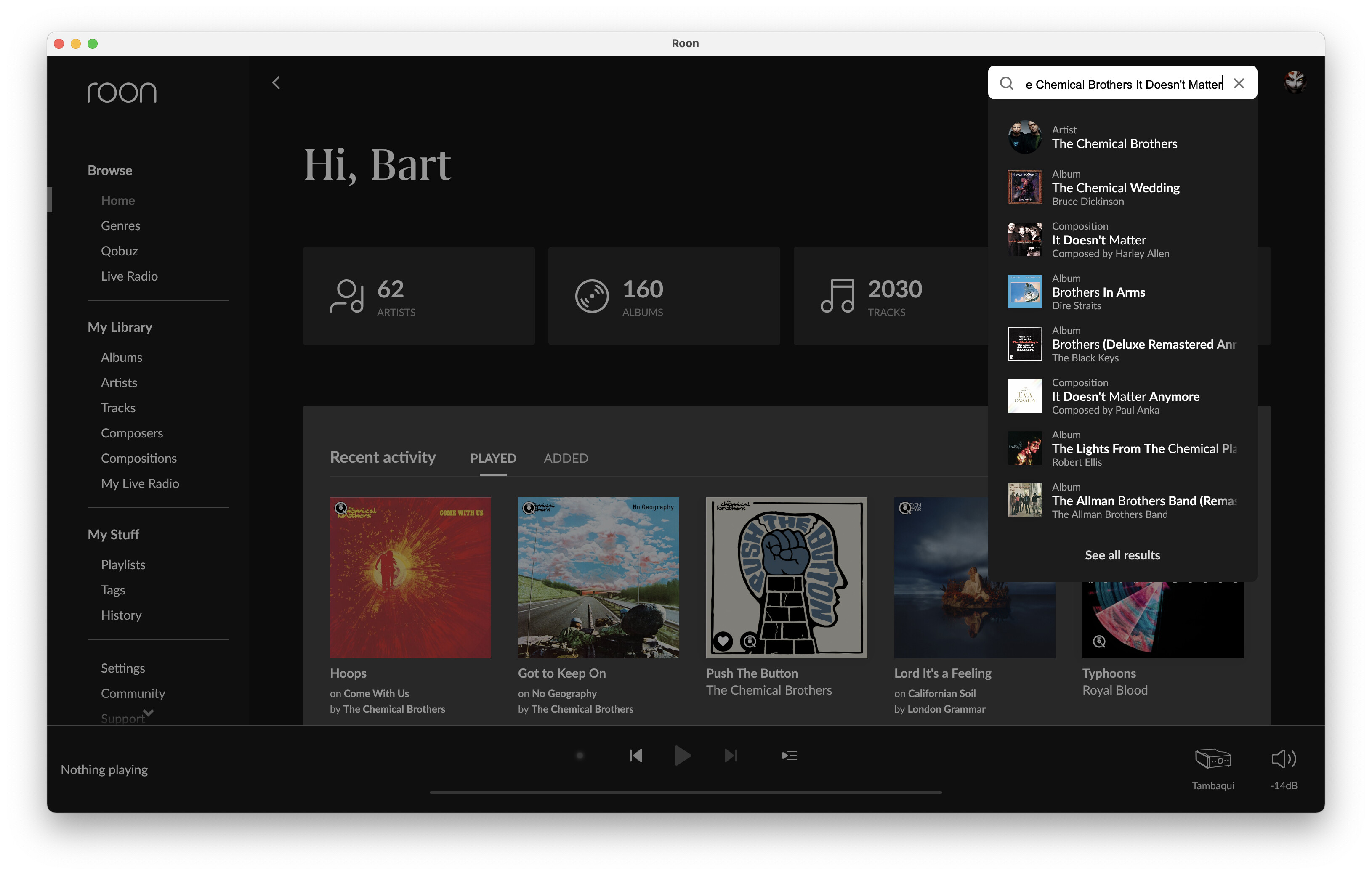This screenshot has width=1372, height=875.
Task: Skip to previous track
Action: [636, 756]
